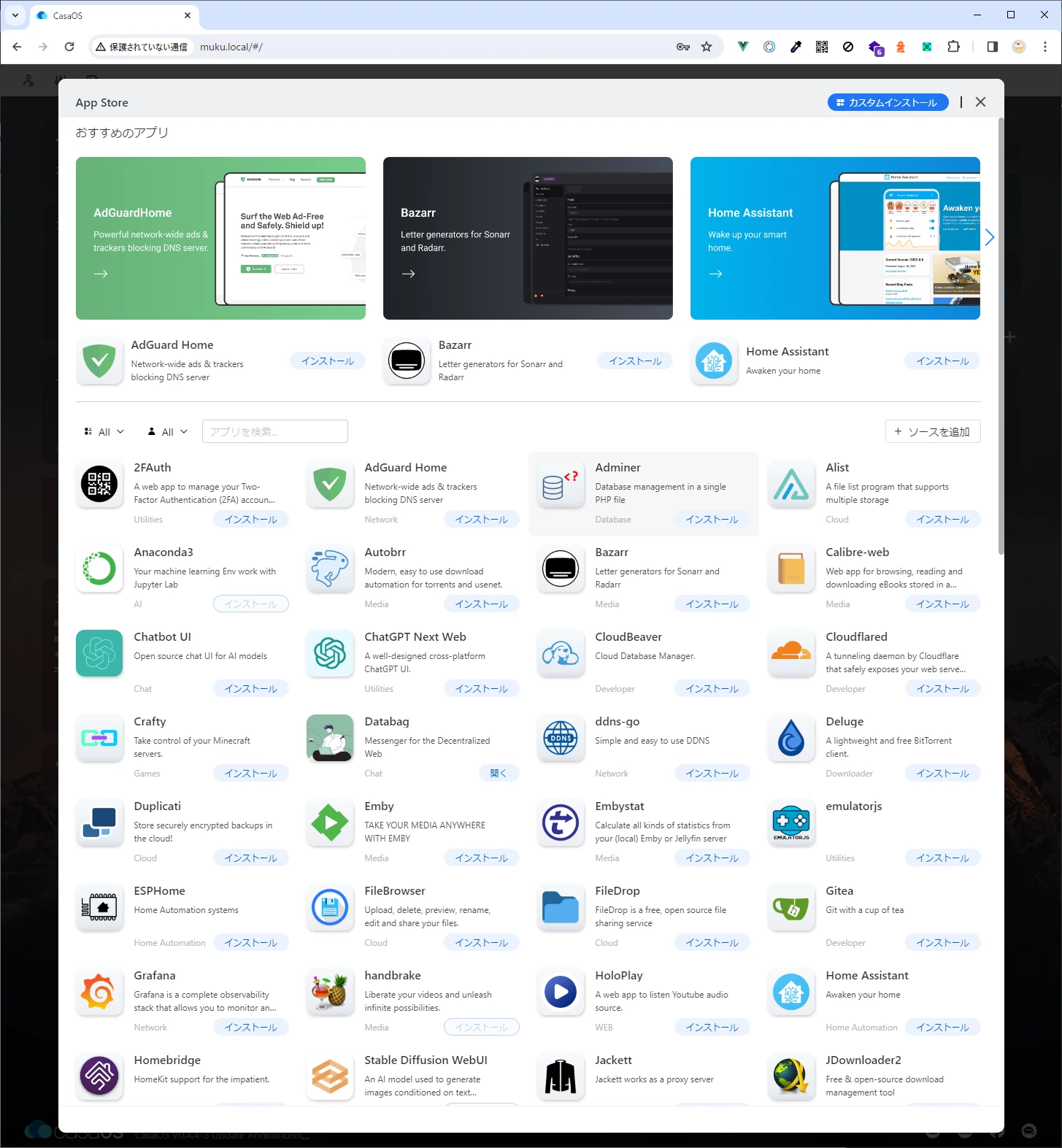1062x1148 pixels.
Task: Open the ESPHome chip icon
Action: point(99,907)
